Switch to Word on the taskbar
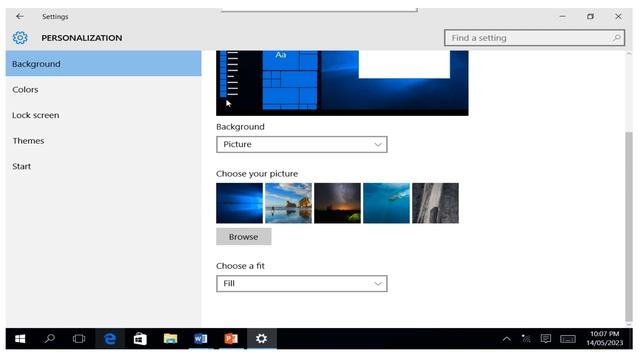The image size is (640, 360). tap(200, 339)
